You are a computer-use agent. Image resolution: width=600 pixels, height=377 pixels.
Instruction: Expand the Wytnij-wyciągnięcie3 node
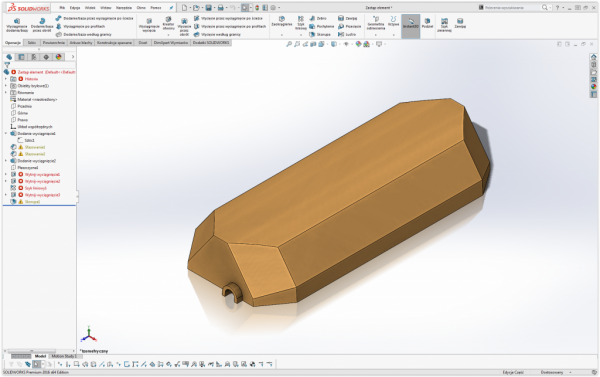6,195
